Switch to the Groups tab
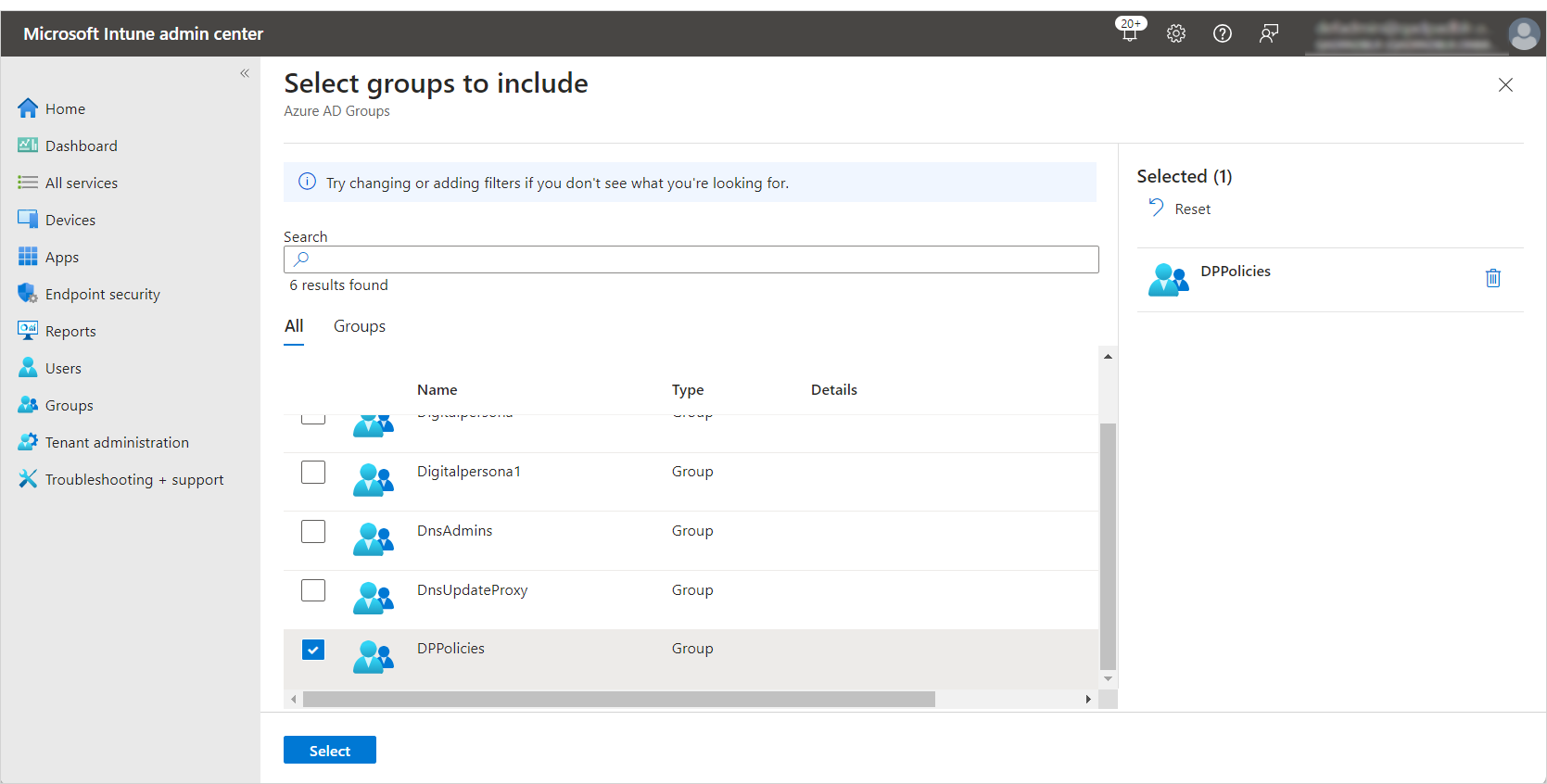 (360, 326)
